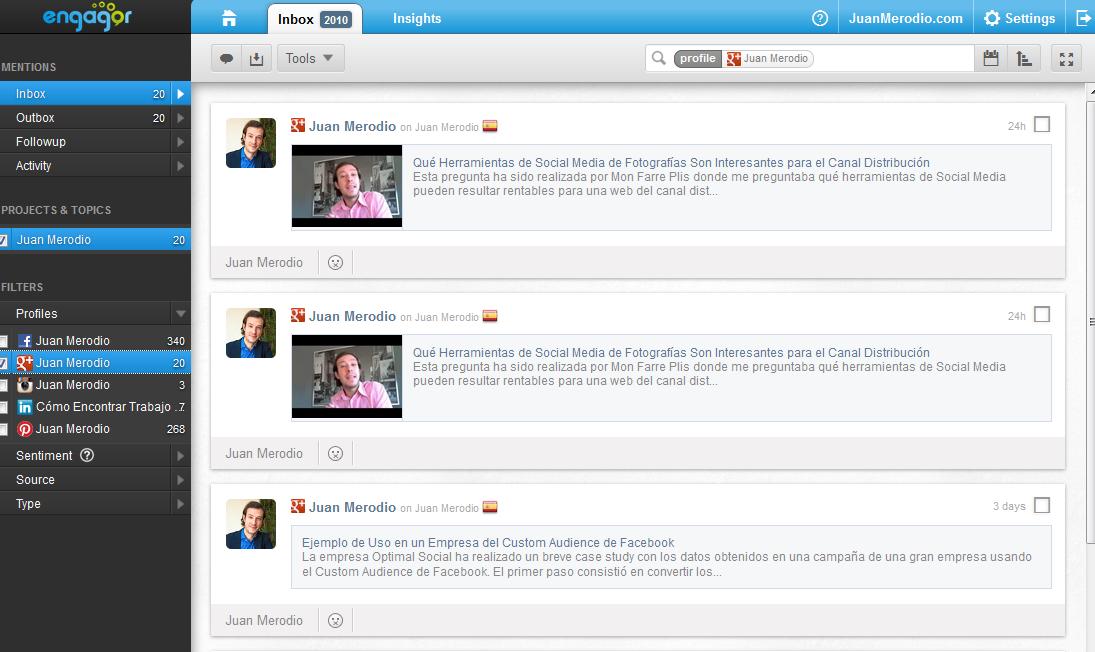
Task: Expand the Activity arrow
Action: [180, 166]
